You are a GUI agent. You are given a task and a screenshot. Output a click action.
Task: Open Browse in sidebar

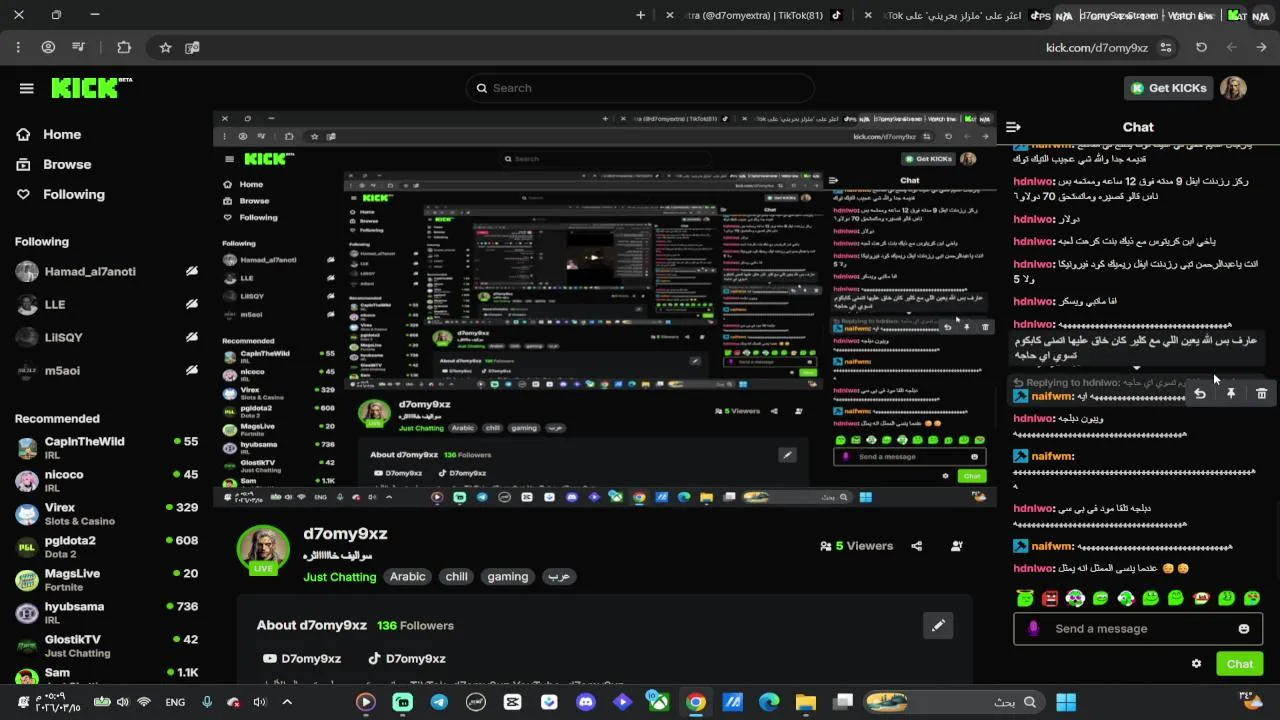(67, 164)
